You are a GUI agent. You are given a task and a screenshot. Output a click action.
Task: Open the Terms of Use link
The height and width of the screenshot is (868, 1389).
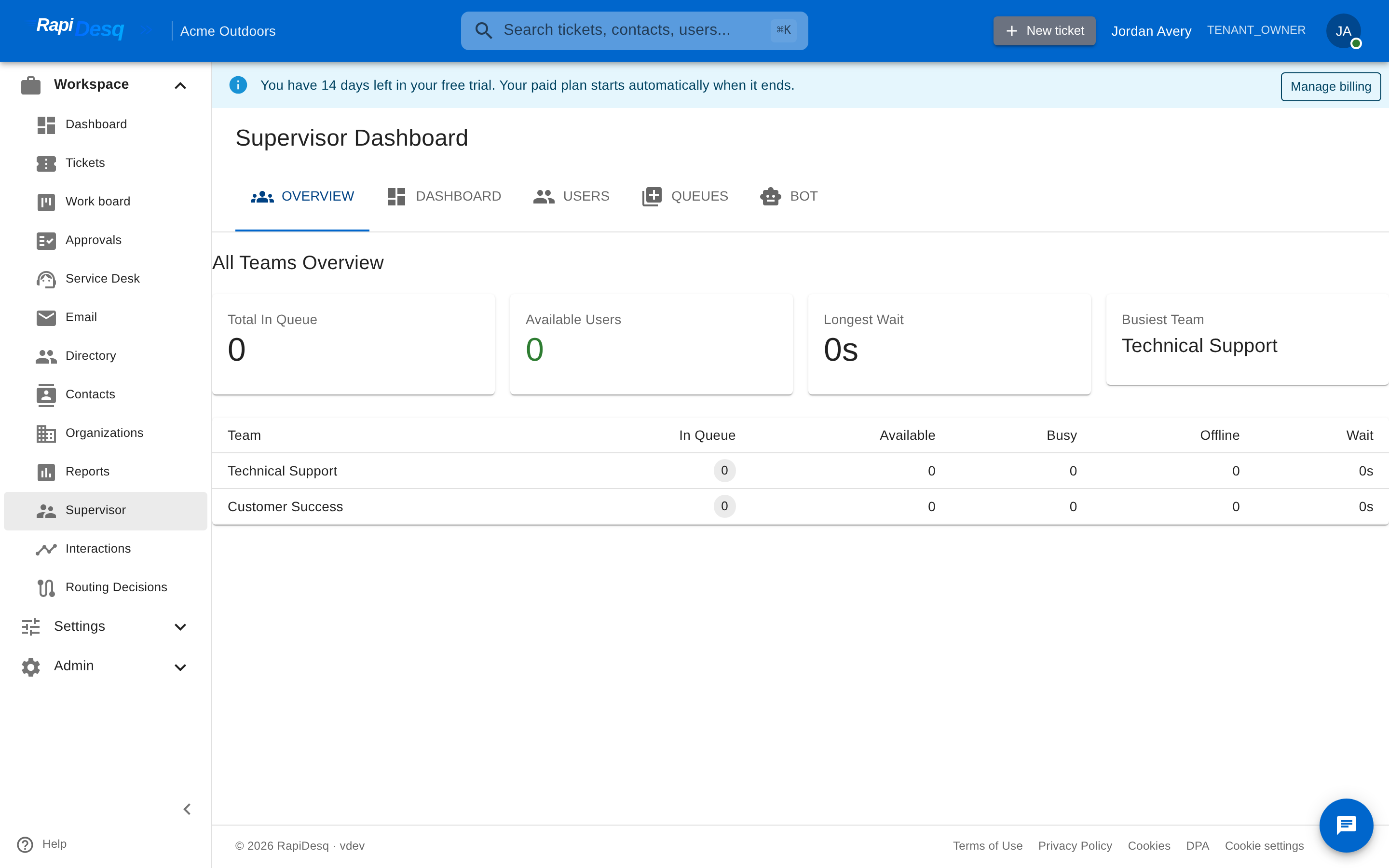tap(988, 846)
